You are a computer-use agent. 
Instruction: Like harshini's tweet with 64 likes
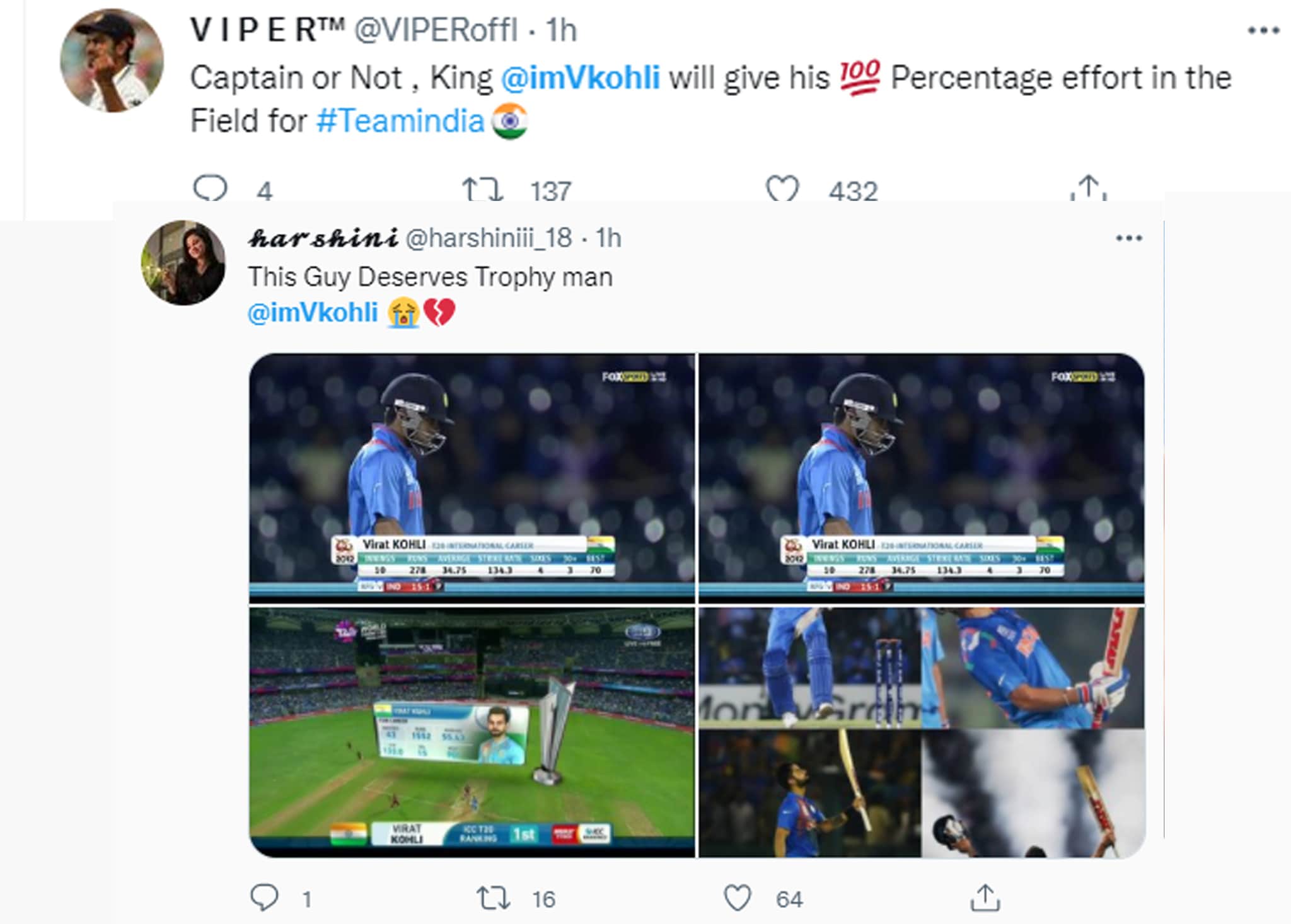pos(738,898)
